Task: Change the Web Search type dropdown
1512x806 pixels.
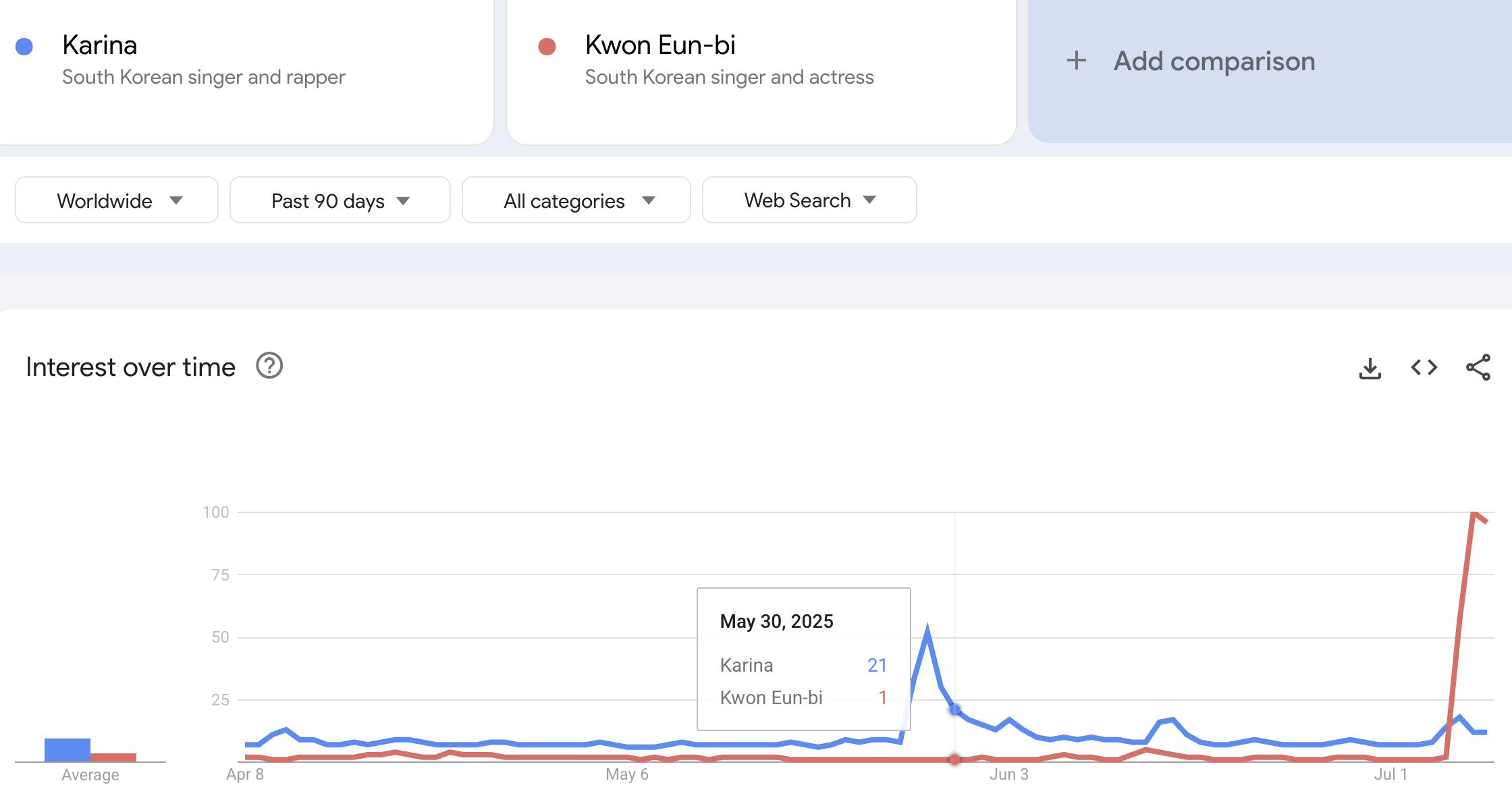Action: tap(809, 200)
